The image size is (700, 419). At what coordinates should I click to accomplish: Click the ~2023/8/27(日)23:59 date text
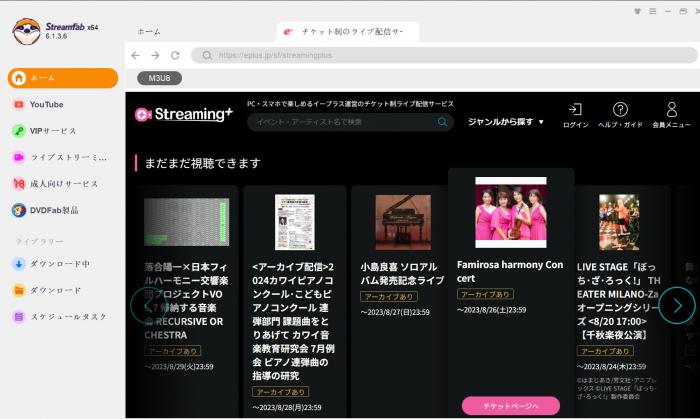click(x=395, y=312)
